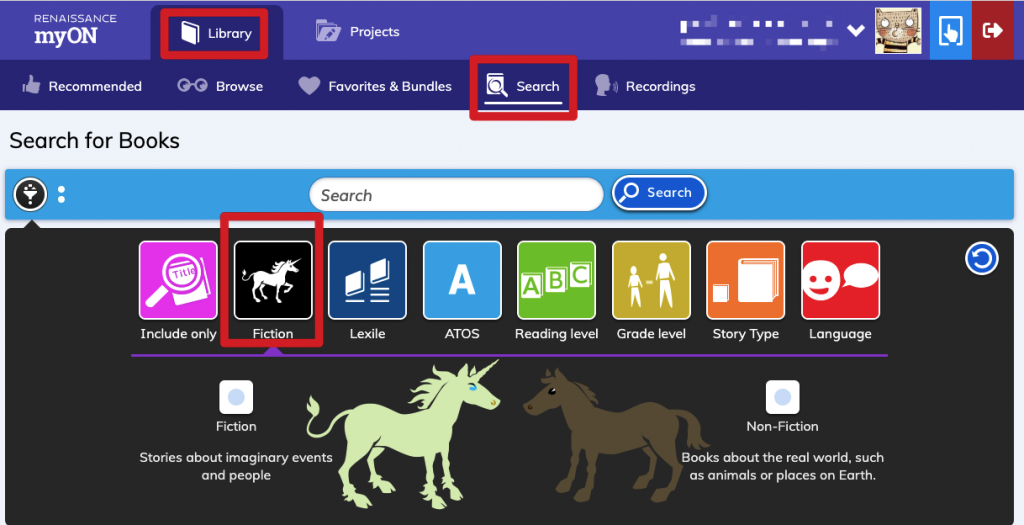Open the Lexile filter tile
1024x525 pixels.
(x=367, y=280)
